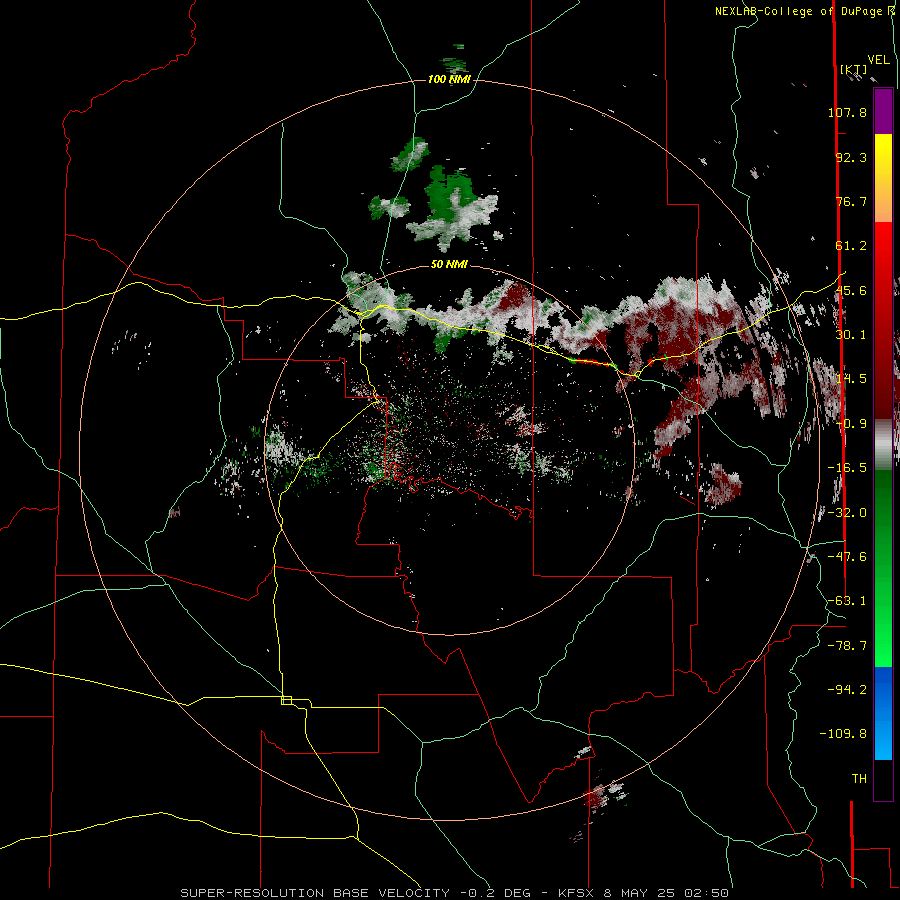Click the Super-Resolution Base Velocity caption
900x900 pixels.
coord(454,893)
